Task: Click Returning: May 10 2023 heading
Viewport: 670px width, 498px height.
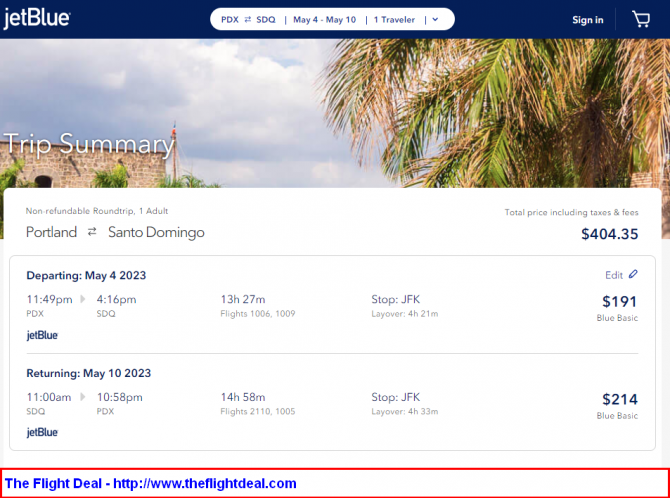Action: point(89,373)
